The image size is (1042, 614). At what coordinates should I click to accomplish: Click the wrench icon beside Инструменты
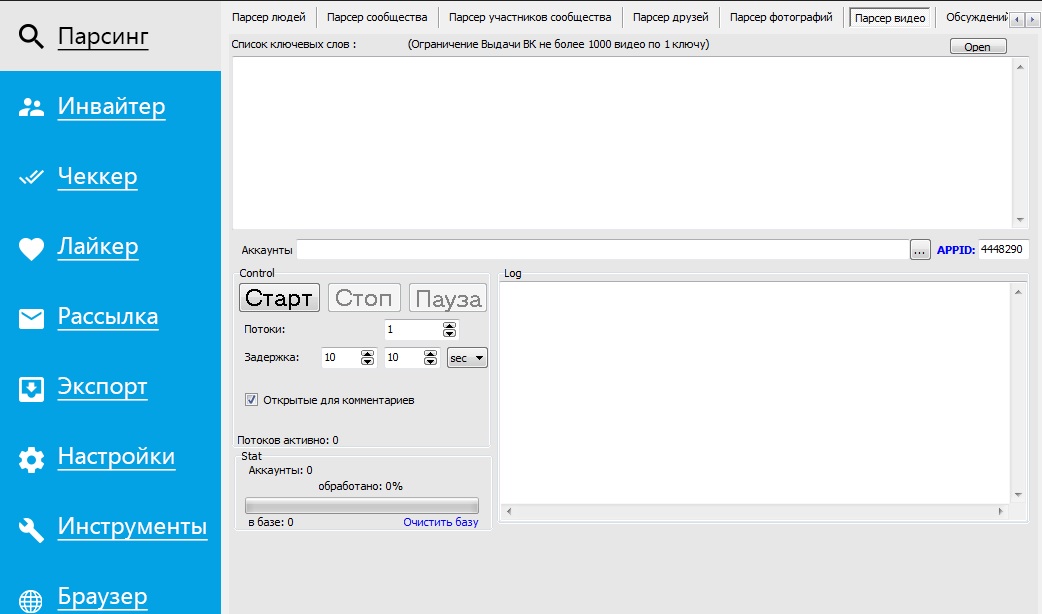(32, 529)
